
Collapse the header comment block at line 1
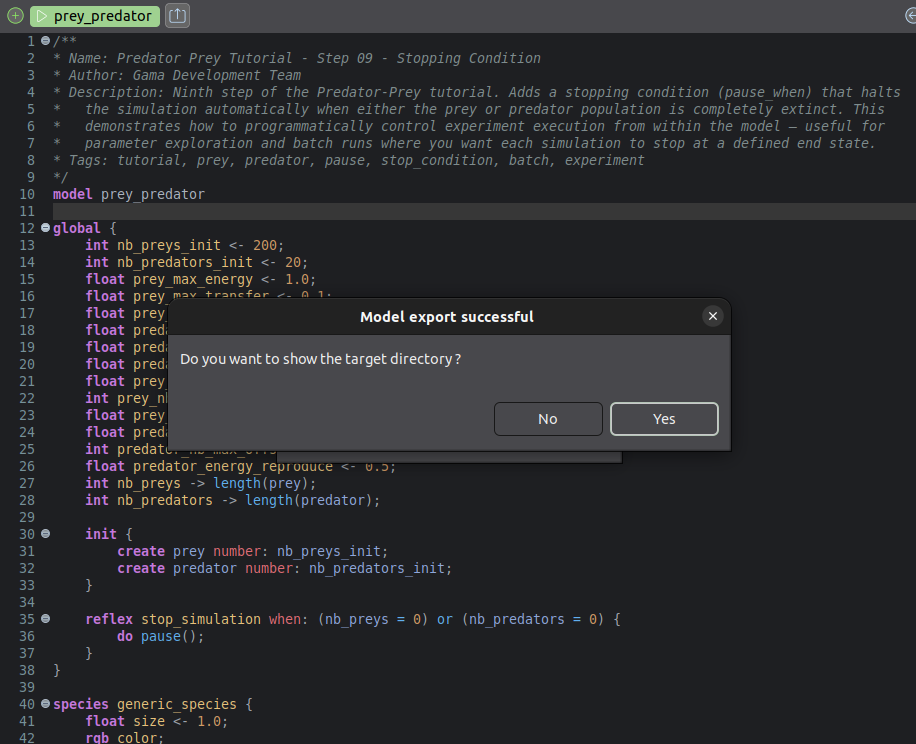pos(45,41)
